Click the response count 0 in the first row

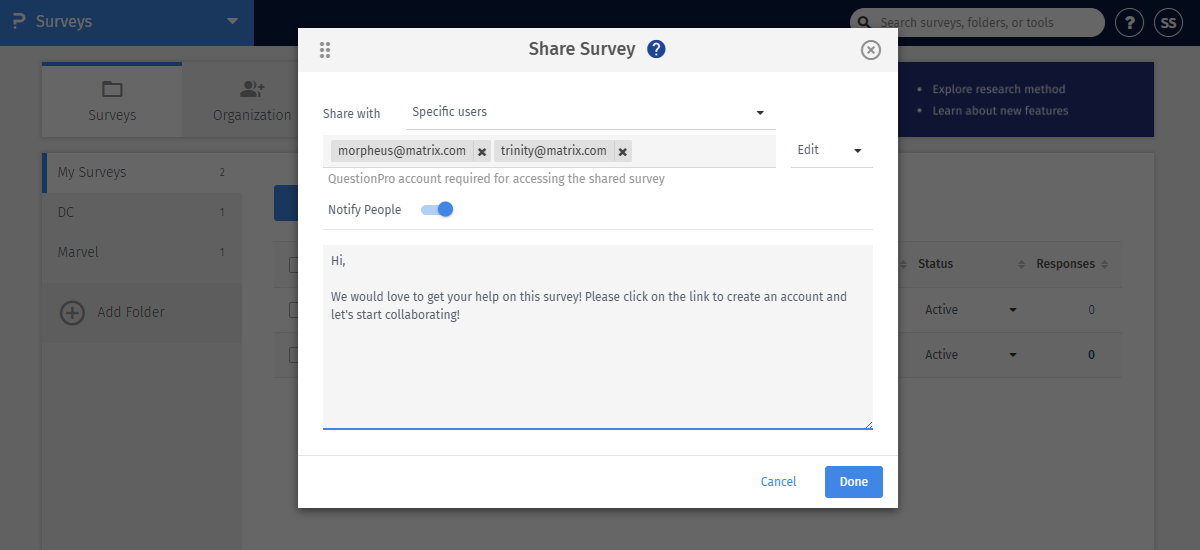coord(1091,310)
